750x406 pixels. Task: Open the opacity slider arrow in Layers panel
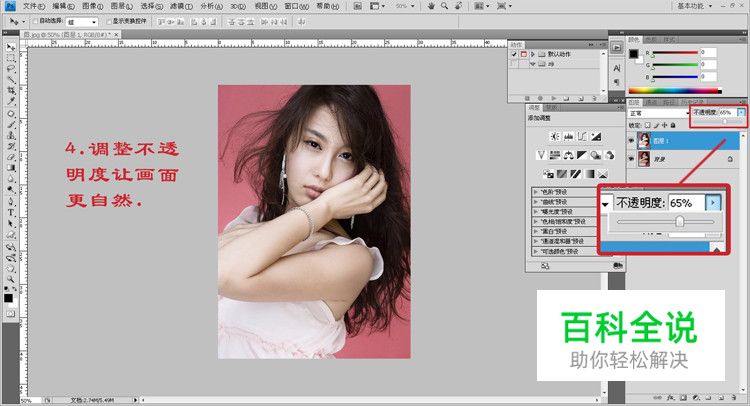point(741,113)
